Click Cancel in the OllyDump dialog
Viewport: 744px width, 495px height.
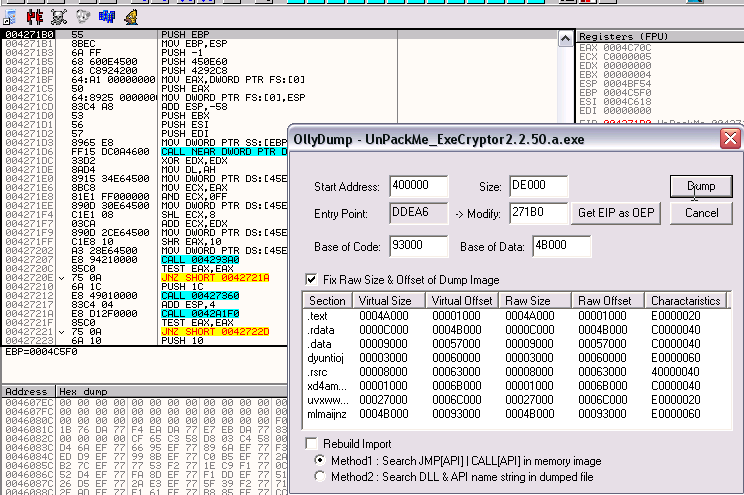[x=701, y=212]
